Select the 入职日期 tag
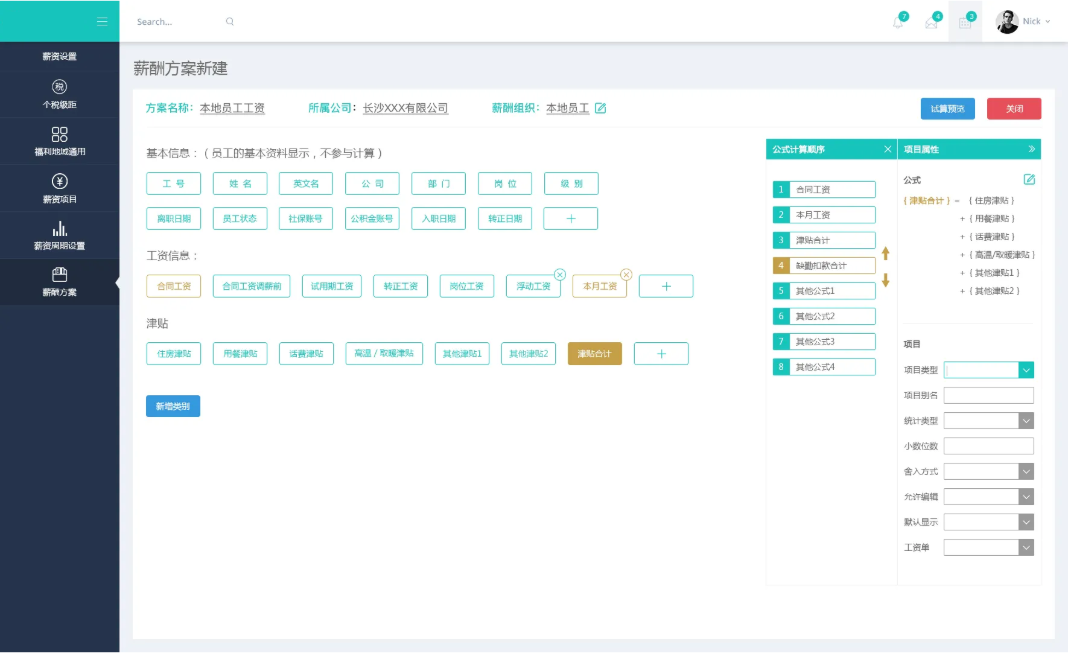 (x=439, y=219)
